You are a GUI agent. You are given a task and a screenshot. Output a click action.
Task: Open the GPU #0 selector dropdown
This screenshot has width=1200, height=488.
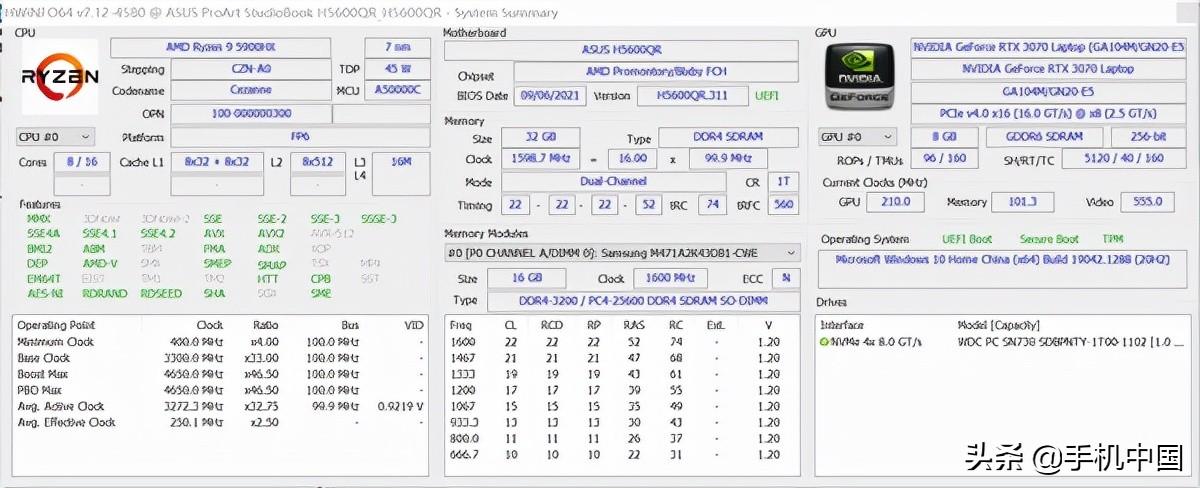[858, 137]
